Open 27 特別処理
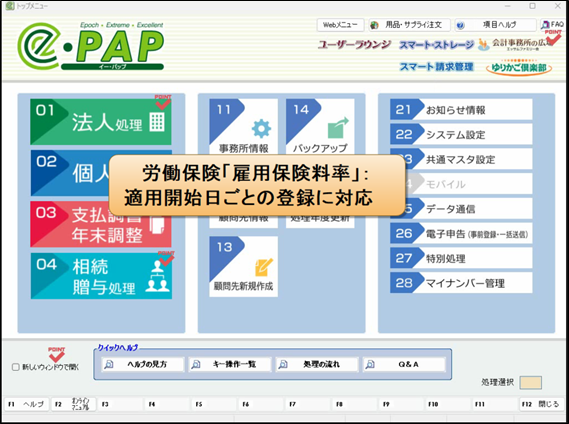This screenshot has height=424, width=569. click(461, 258)
